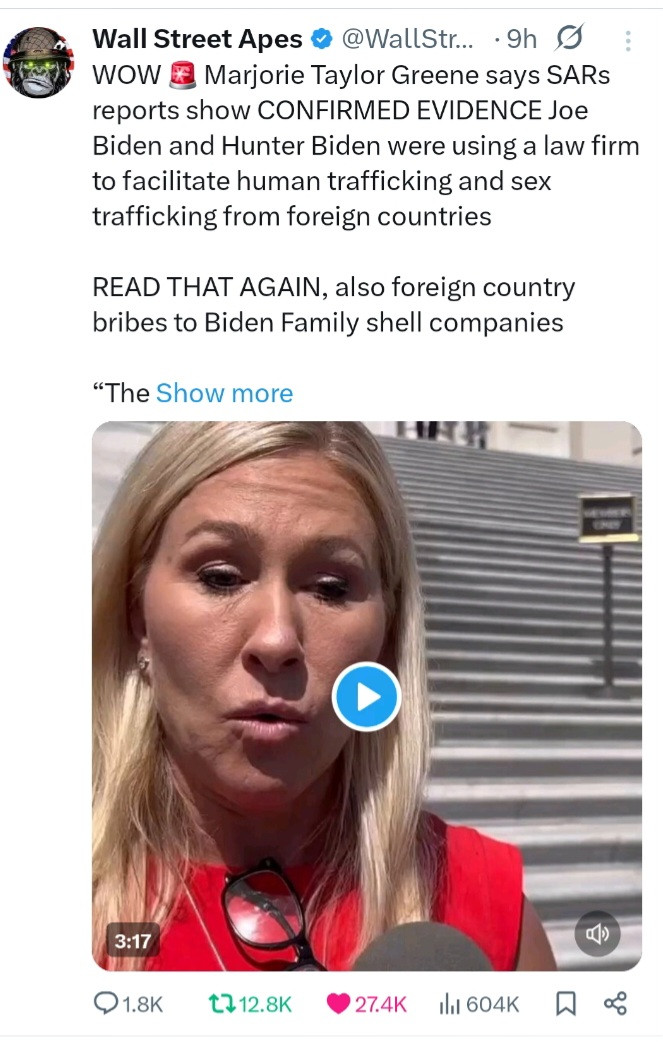Open the gorilla profile avatar

(x=39, y=62)
